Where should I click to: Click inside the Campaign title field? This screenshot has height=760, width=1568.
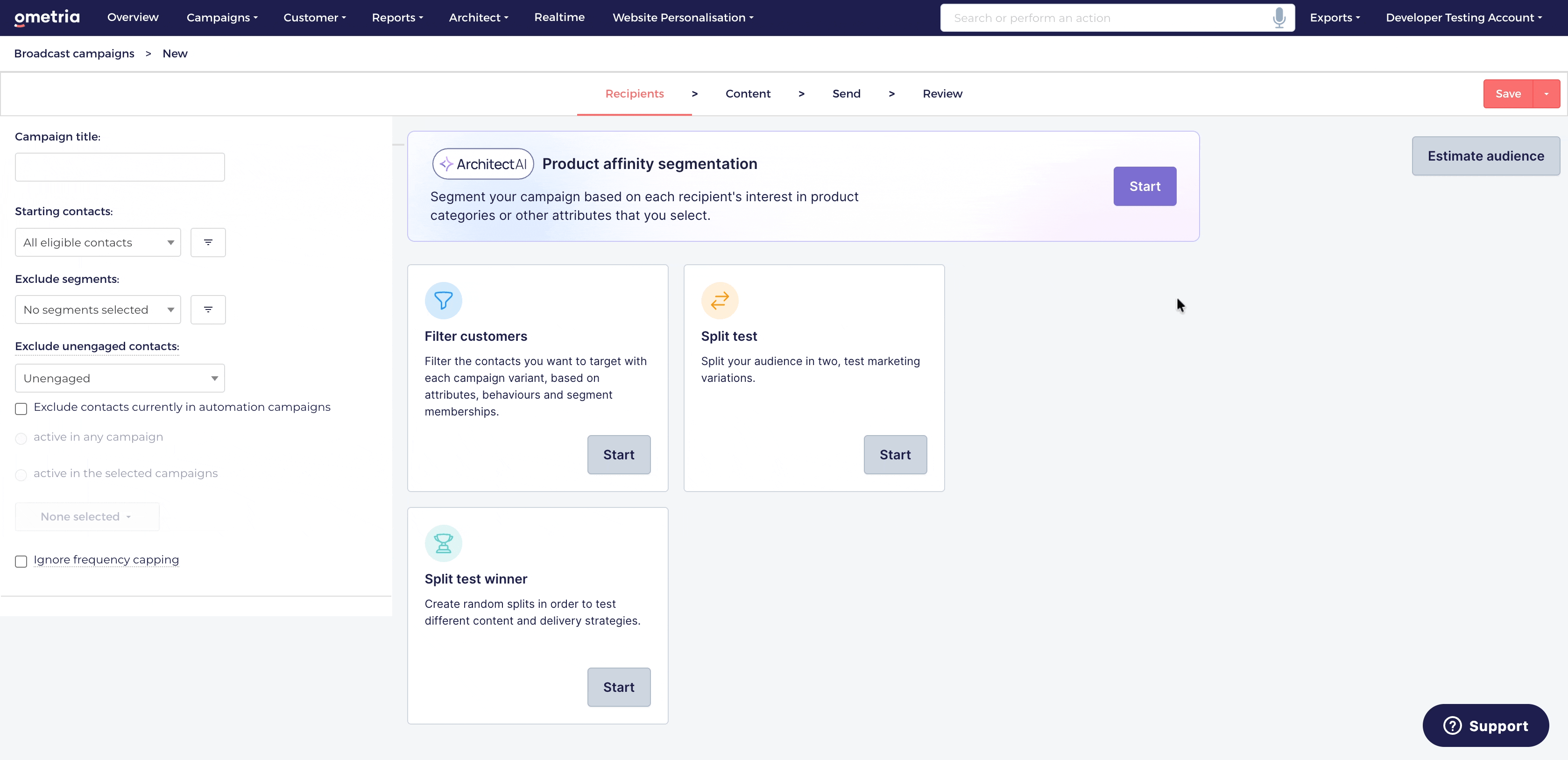pyautogui.click(x=120, y=166)
